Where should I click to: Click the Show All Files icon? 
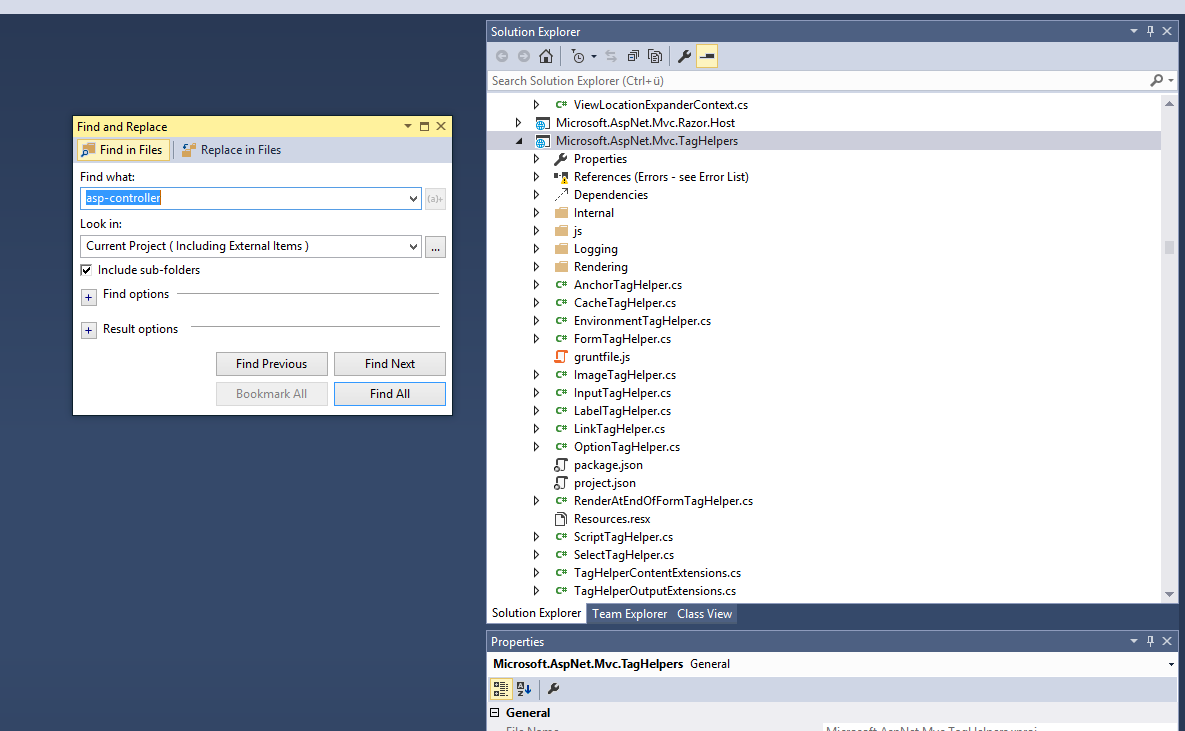click(x=655, y=56)
